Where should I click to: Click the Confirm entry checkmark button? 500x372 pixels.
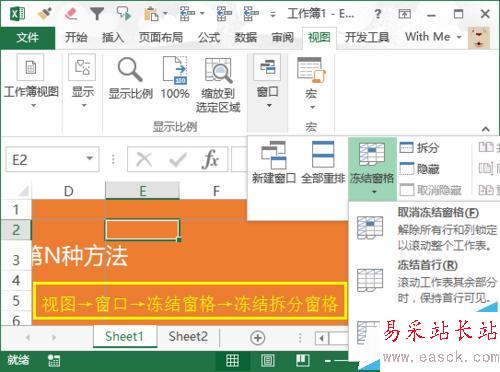coord(177,159)
